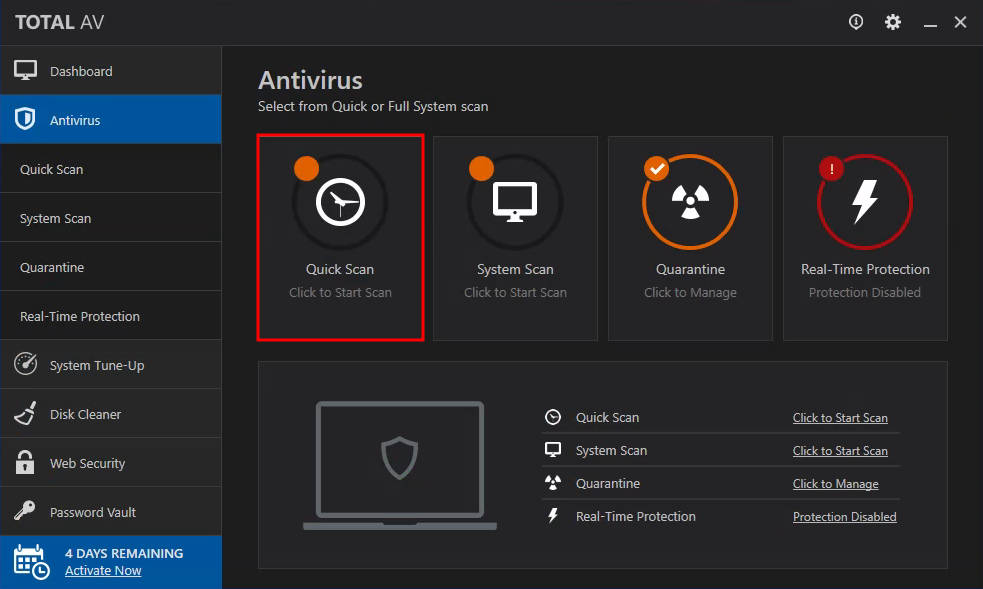Click the Quick Scan clock icon card

[340, 202]
